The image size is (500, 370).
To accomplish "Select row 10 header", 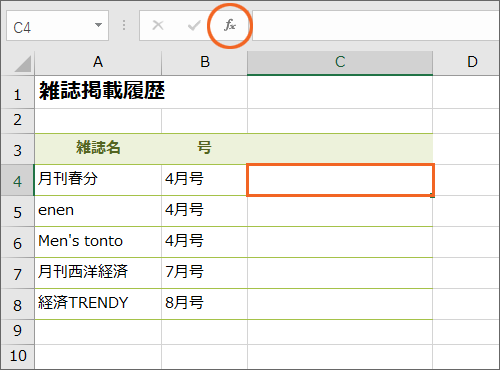I will pos(17,357).
